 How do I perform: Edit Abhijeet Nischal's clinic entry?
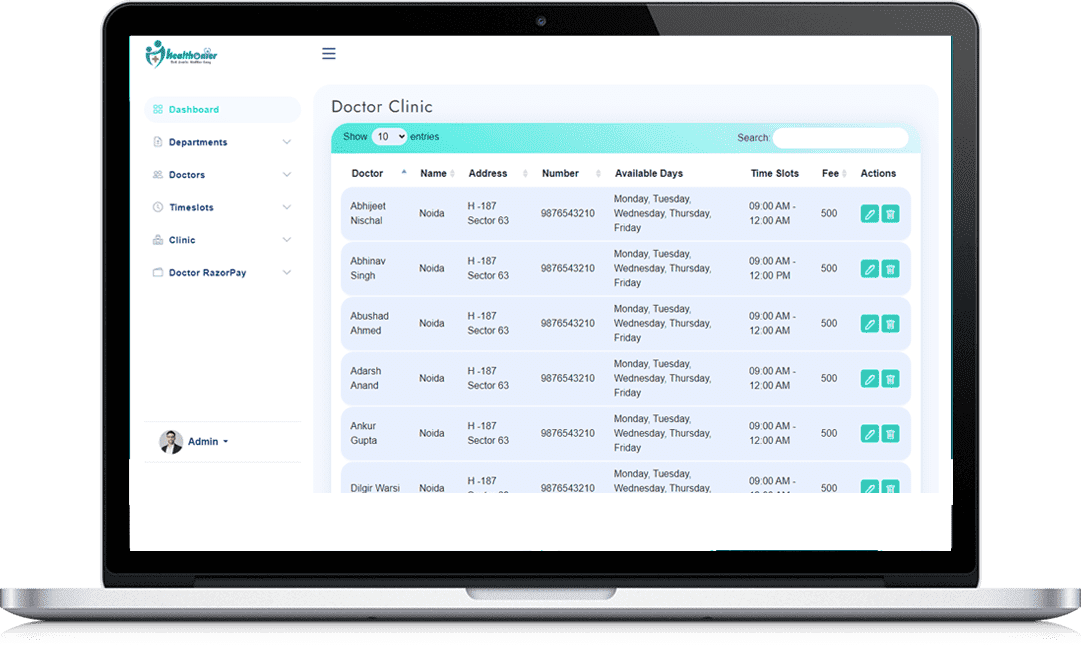(x=869, y=213)
